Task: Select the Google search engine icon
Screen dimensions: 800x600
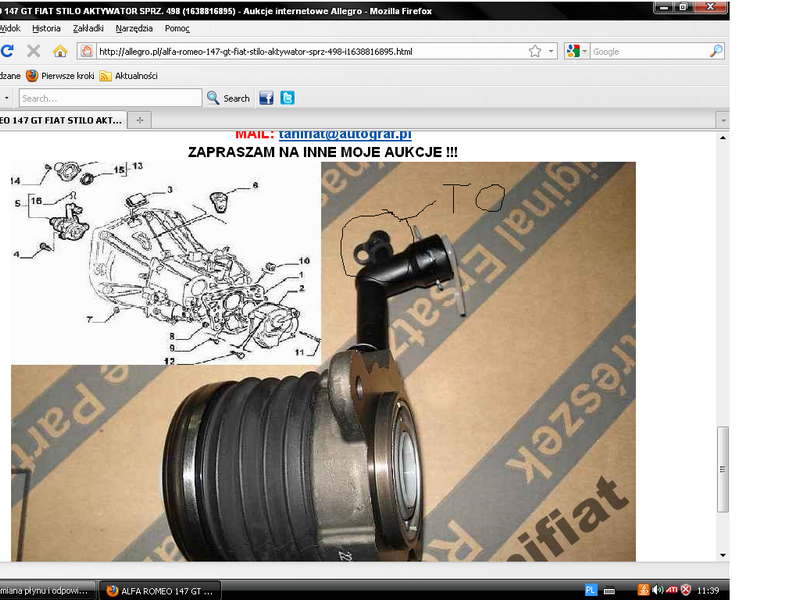Action: coord(573,51)
